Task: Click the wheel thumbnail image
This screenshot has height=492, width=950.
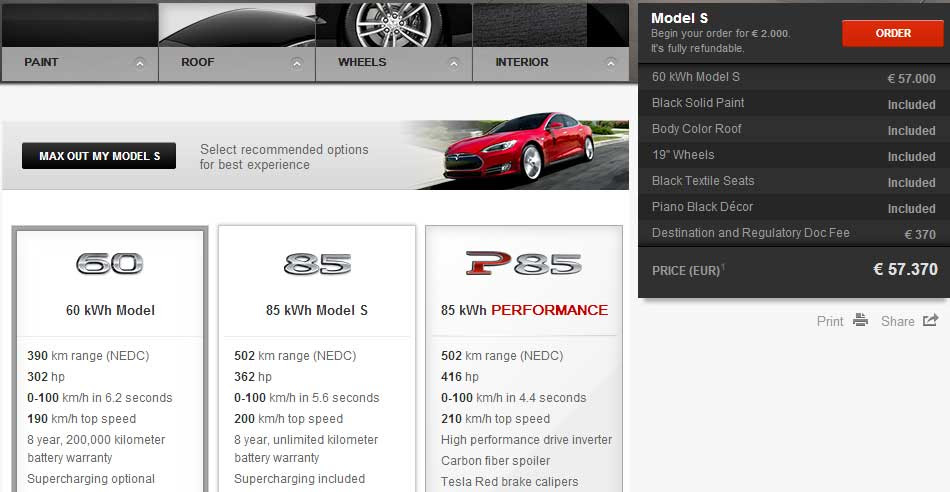Action: coord(394,24)
